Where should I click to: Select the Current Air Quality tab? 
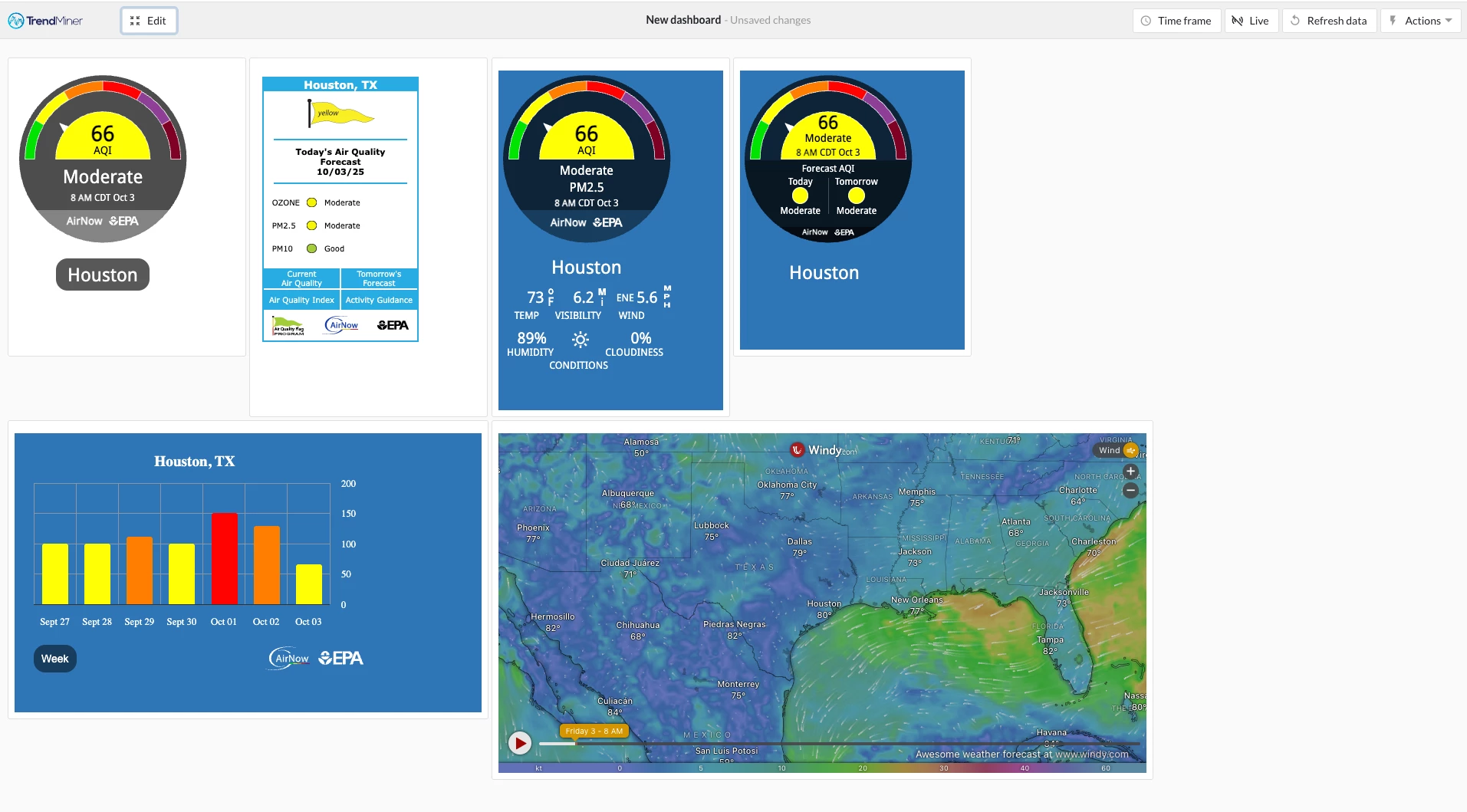tap(301, 278)
